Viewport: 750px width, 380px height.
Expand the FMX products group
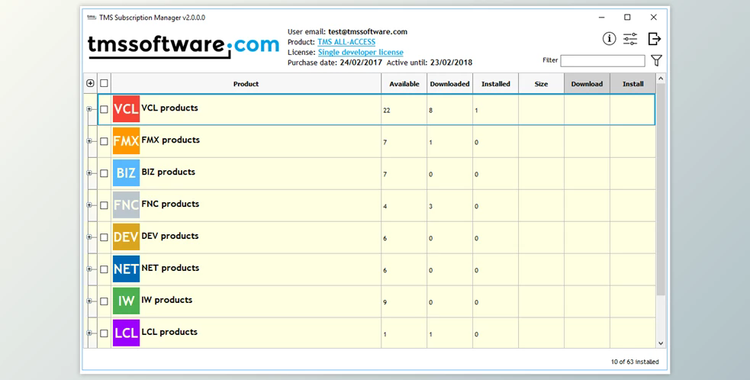[89, 141]
